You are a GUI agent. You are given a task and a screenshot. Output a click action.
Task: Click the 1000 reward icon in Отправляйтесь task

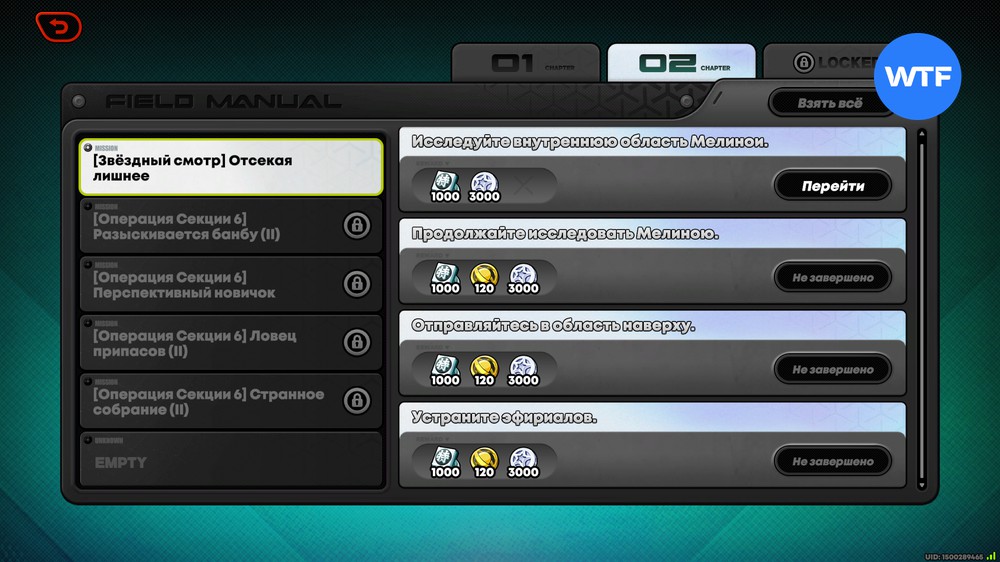point(445,369)
